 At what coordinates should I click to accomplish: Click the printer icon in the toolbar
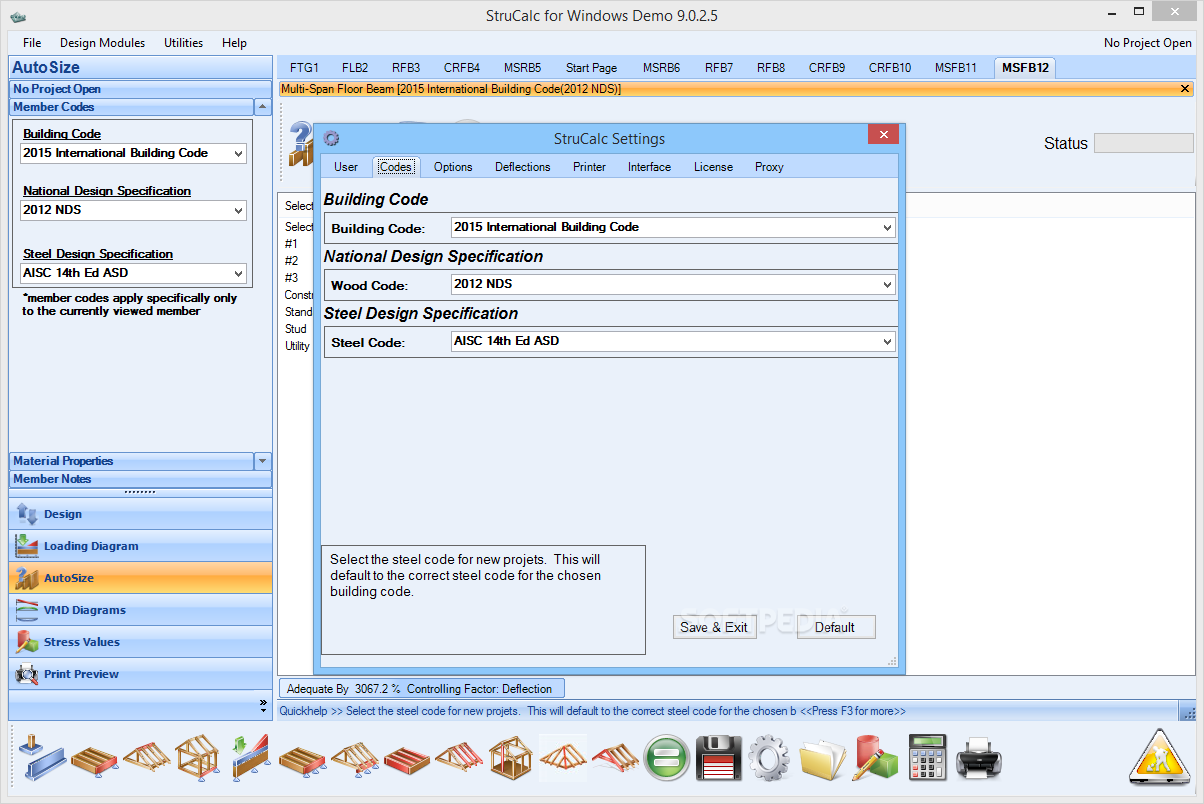979,758
